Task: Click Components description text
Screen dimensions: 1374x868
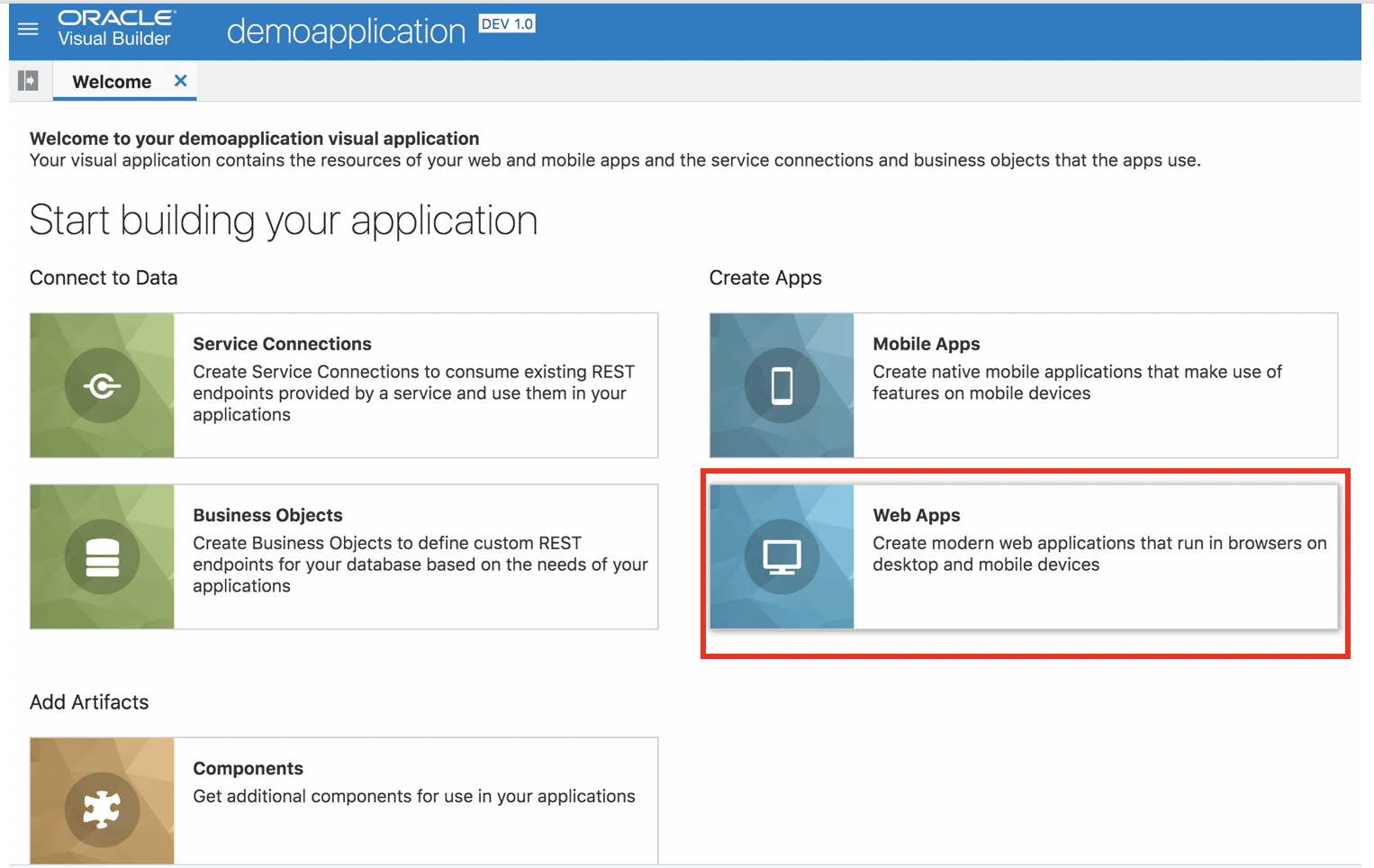Action: (x=414, y=796)
